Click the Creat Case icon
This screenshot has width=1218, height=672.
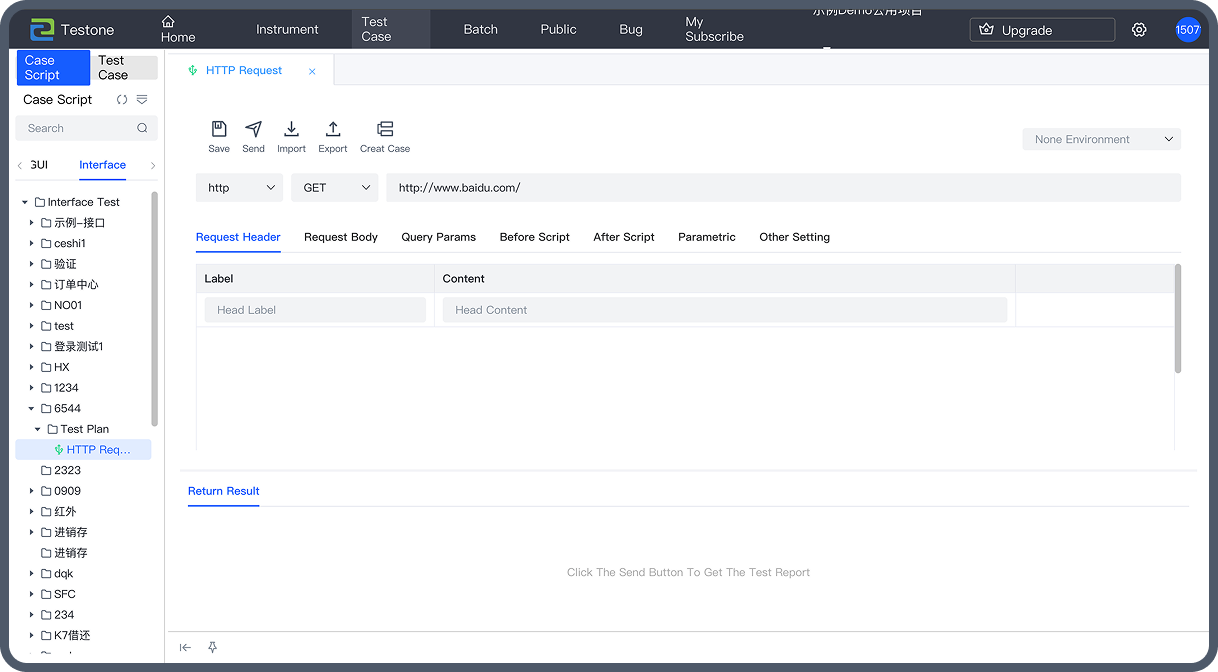click(385, 130)
